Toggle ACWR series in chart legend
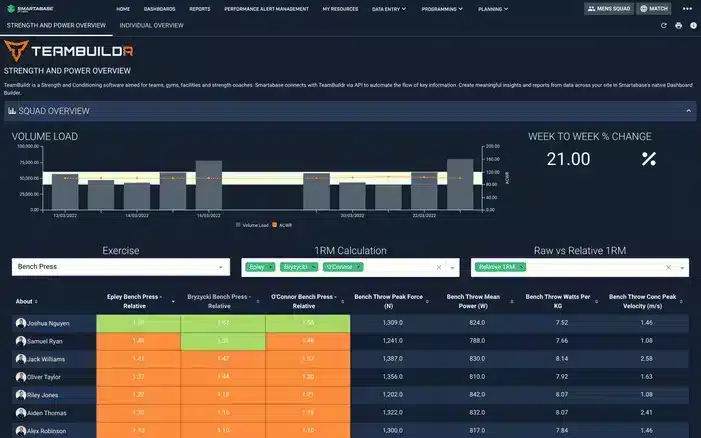 [x=282, y=225]
